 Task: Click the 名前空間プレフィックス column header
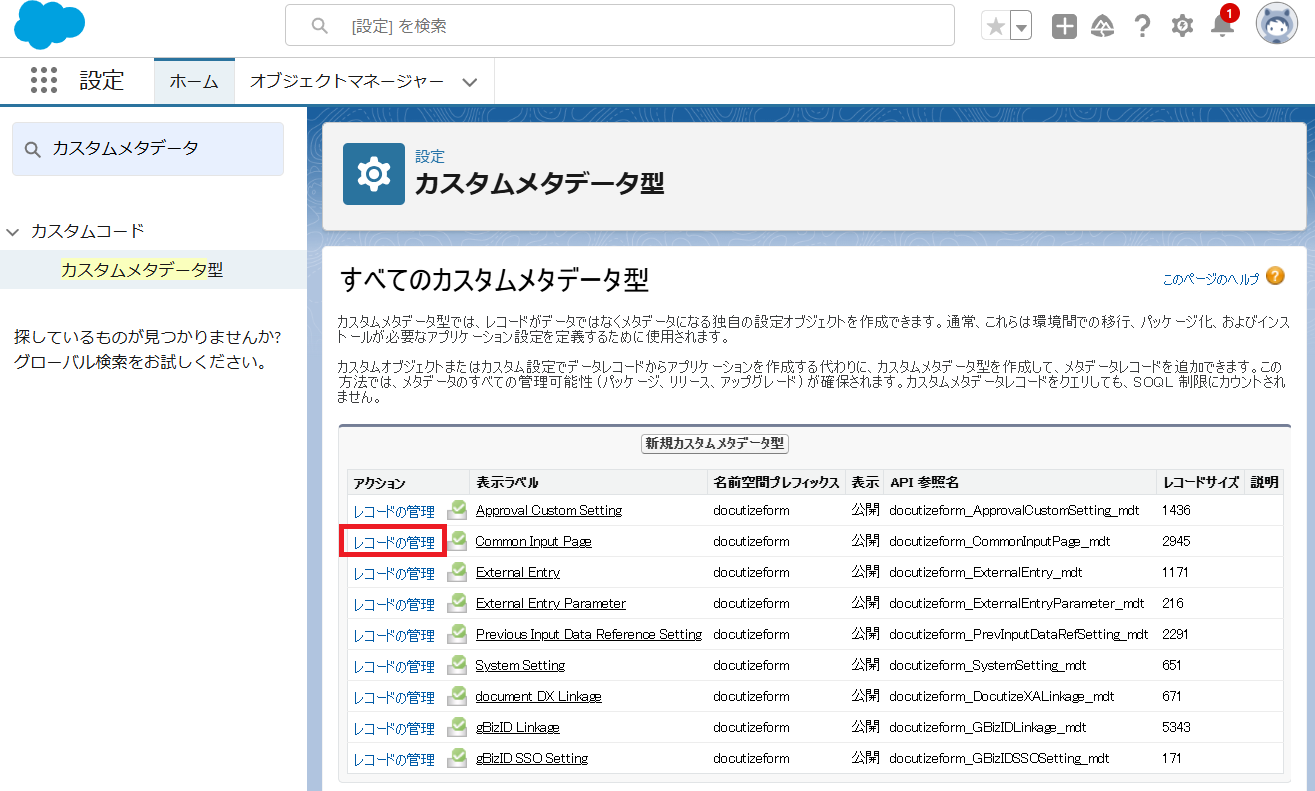776,482
